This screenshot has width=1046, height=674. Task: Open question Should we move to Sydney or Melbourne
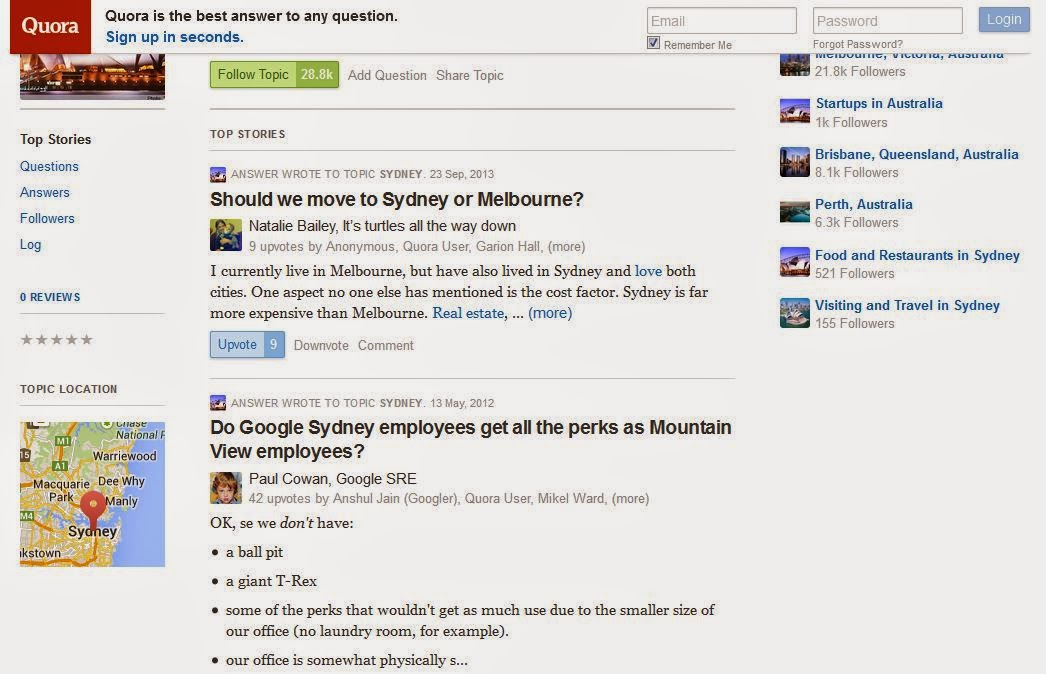[x=397, y=200]
